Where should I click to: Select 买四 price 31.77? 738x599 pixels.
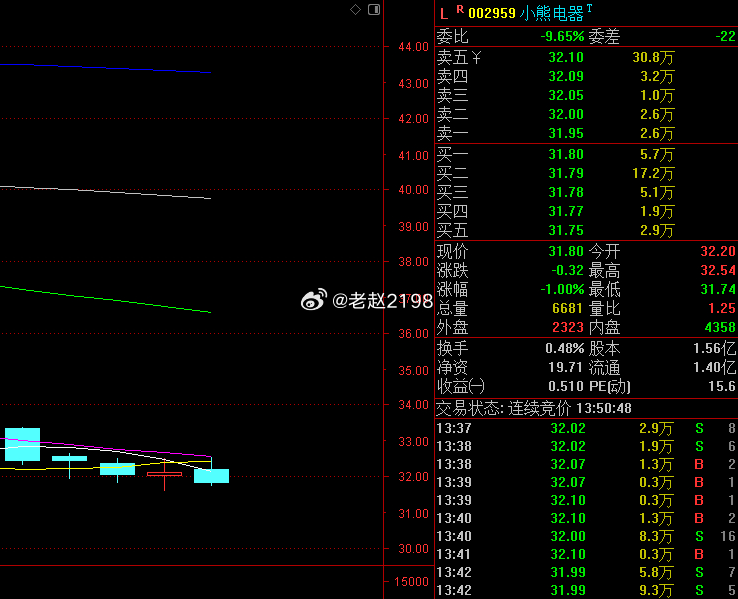566,211
